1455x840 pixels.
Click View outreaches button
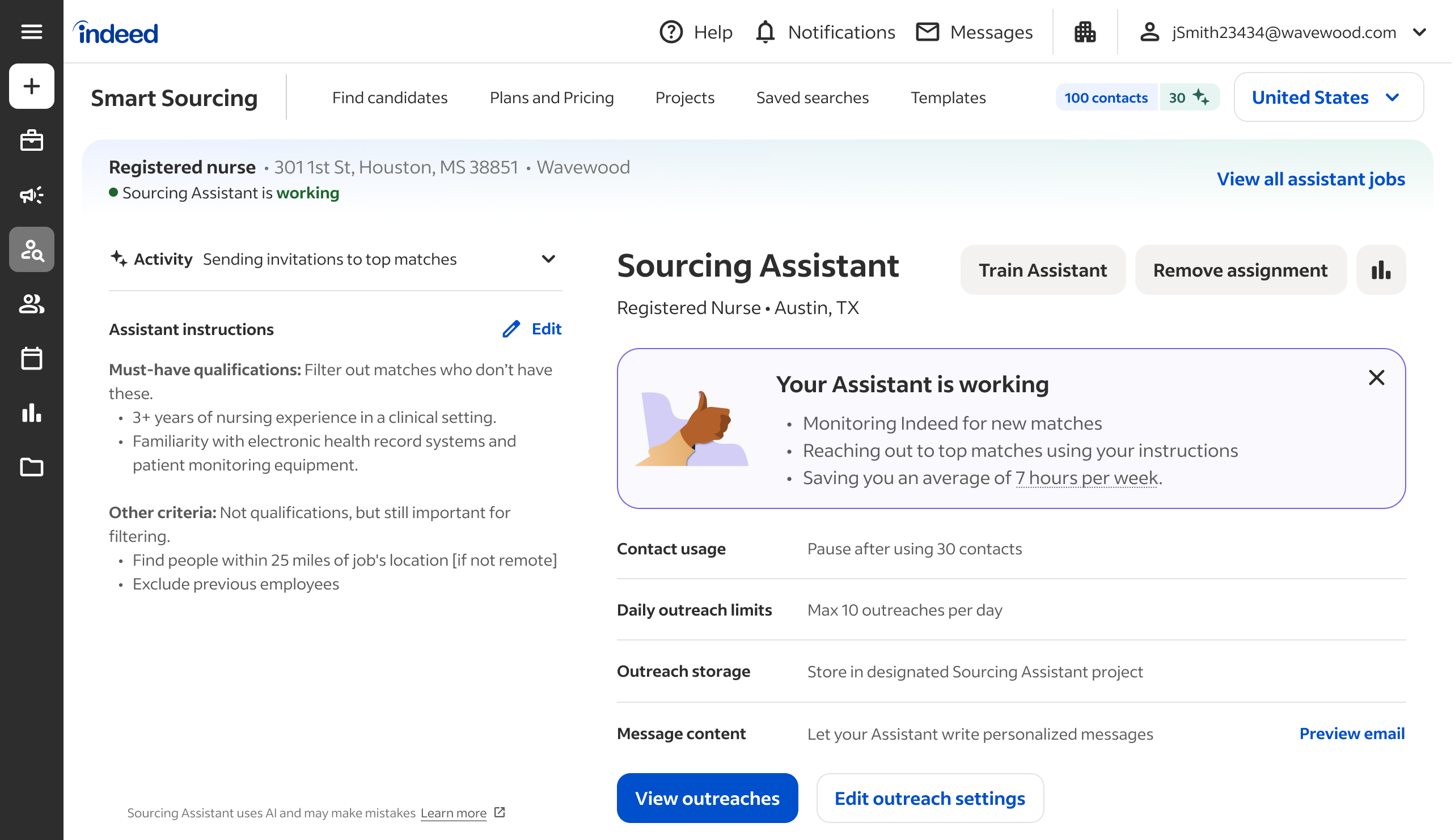click(x=707, y=798)
